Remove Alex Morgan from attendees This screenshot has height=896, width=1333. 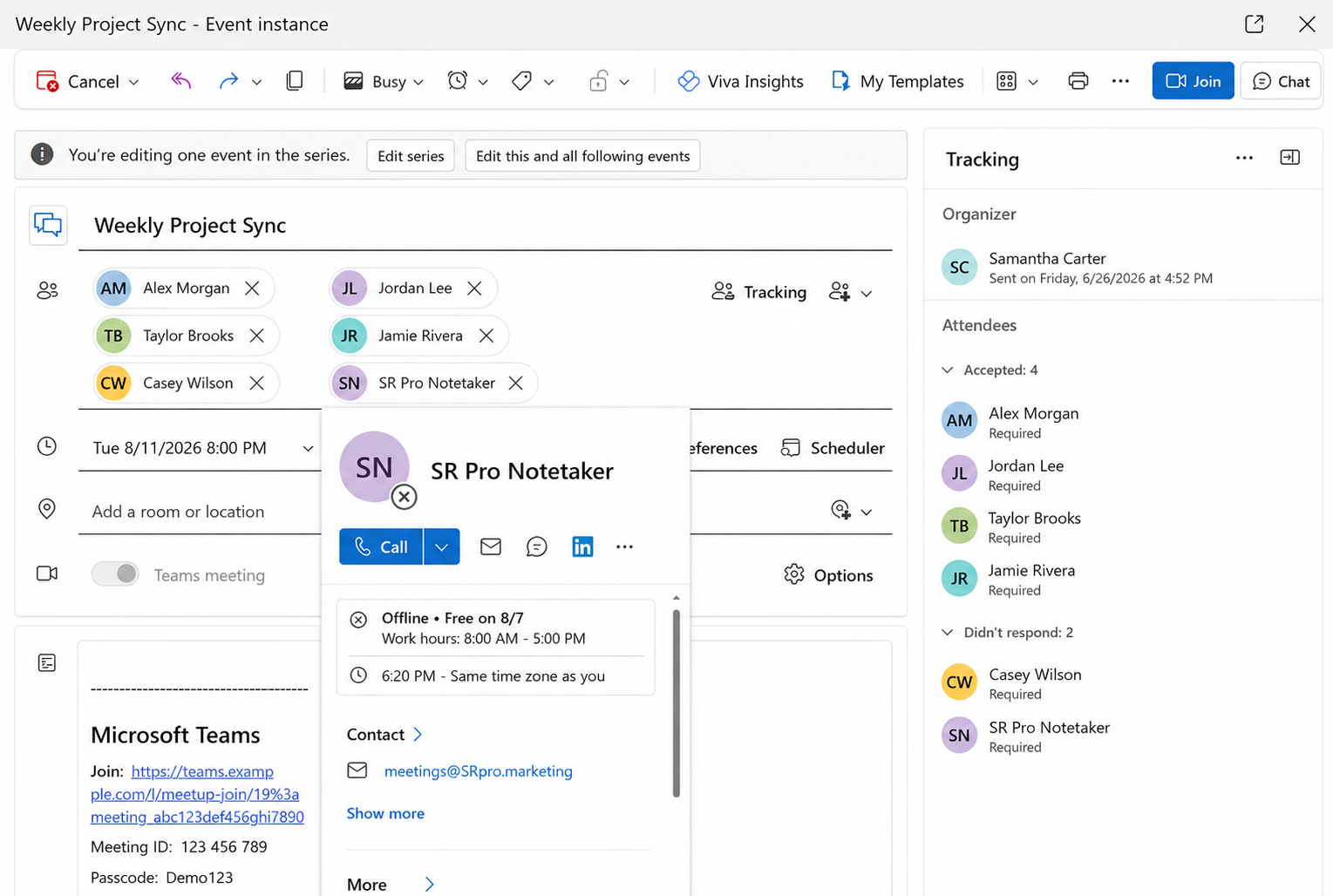point(252,288)
